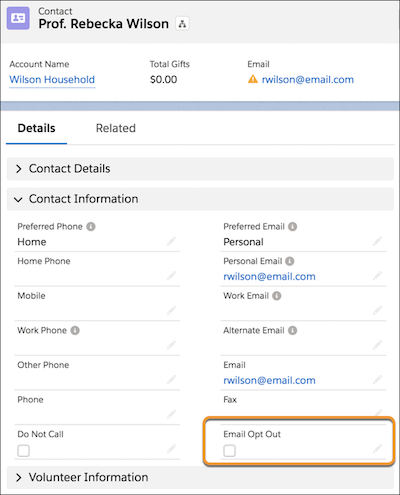
Task: Click the Preferred Phone info icon
Action: [91, 227]
